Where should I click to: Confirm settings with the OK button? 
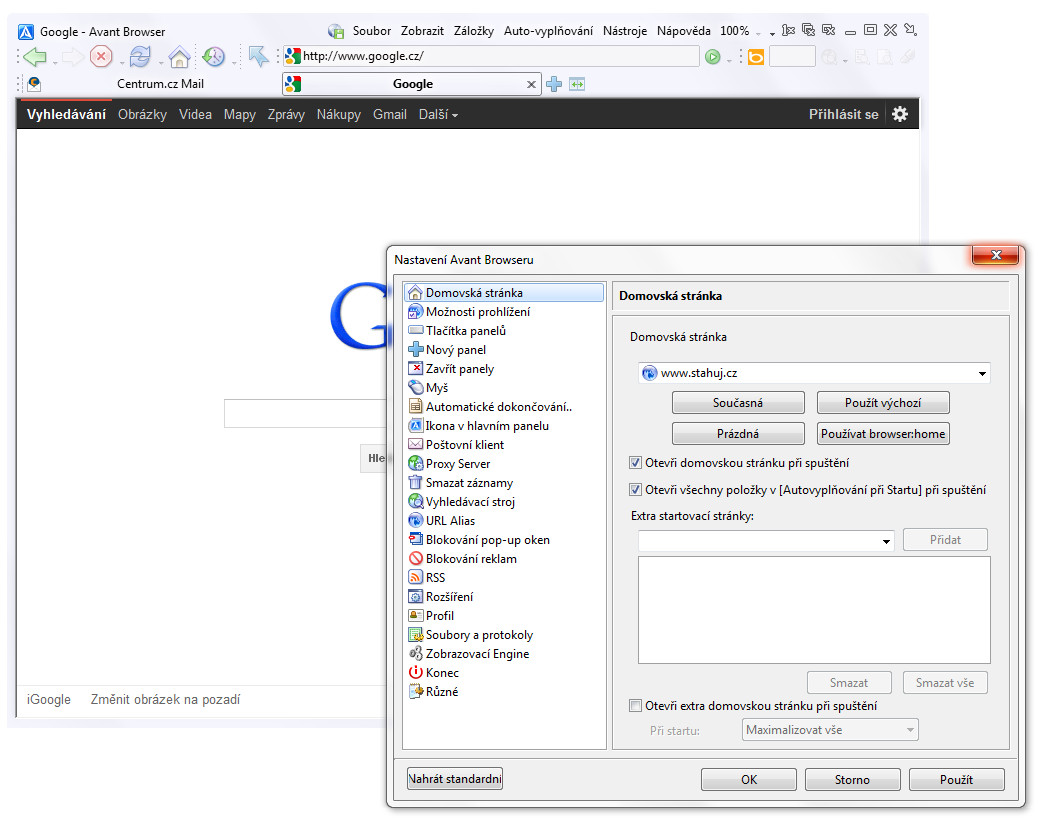(x=749, y=780)
